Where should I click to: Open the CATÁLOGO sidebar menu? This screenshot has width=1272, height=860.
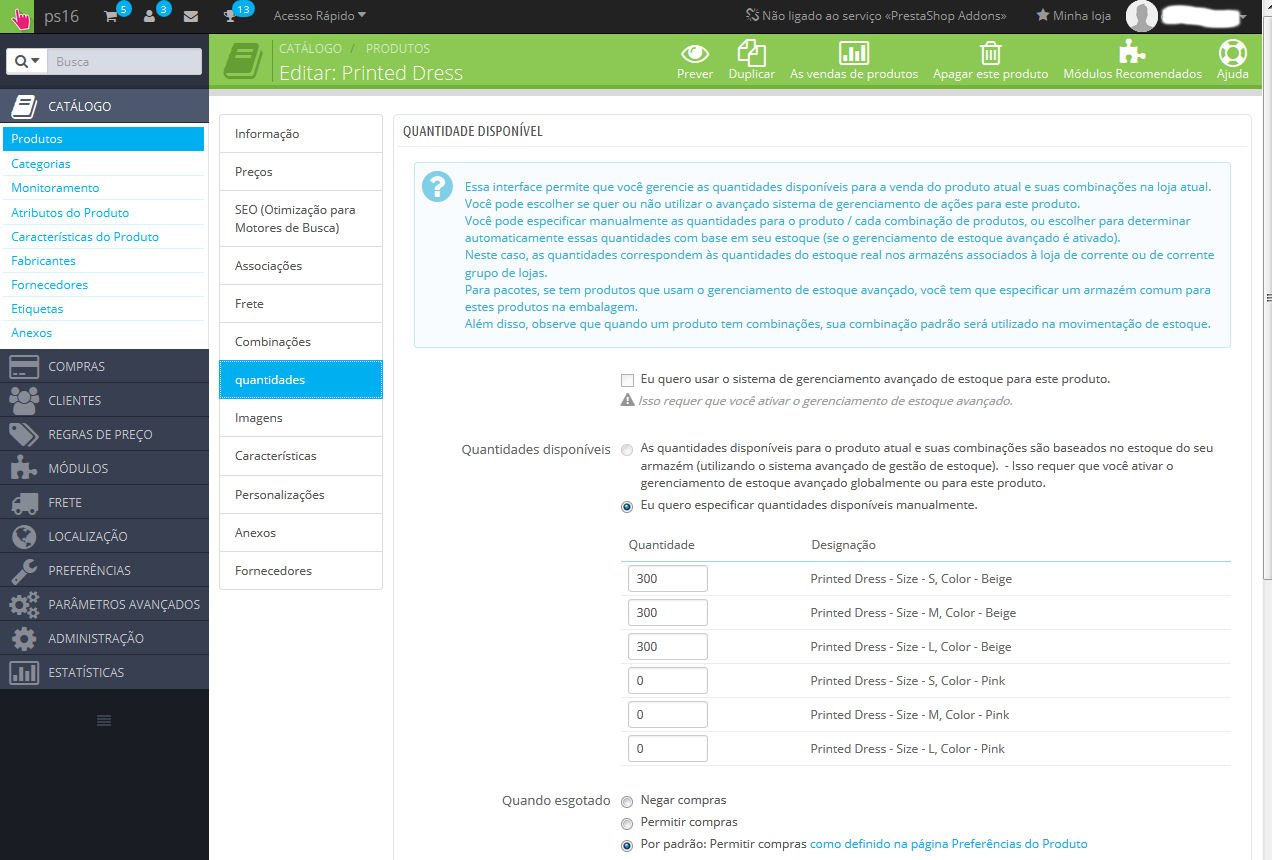pos(104,106)
